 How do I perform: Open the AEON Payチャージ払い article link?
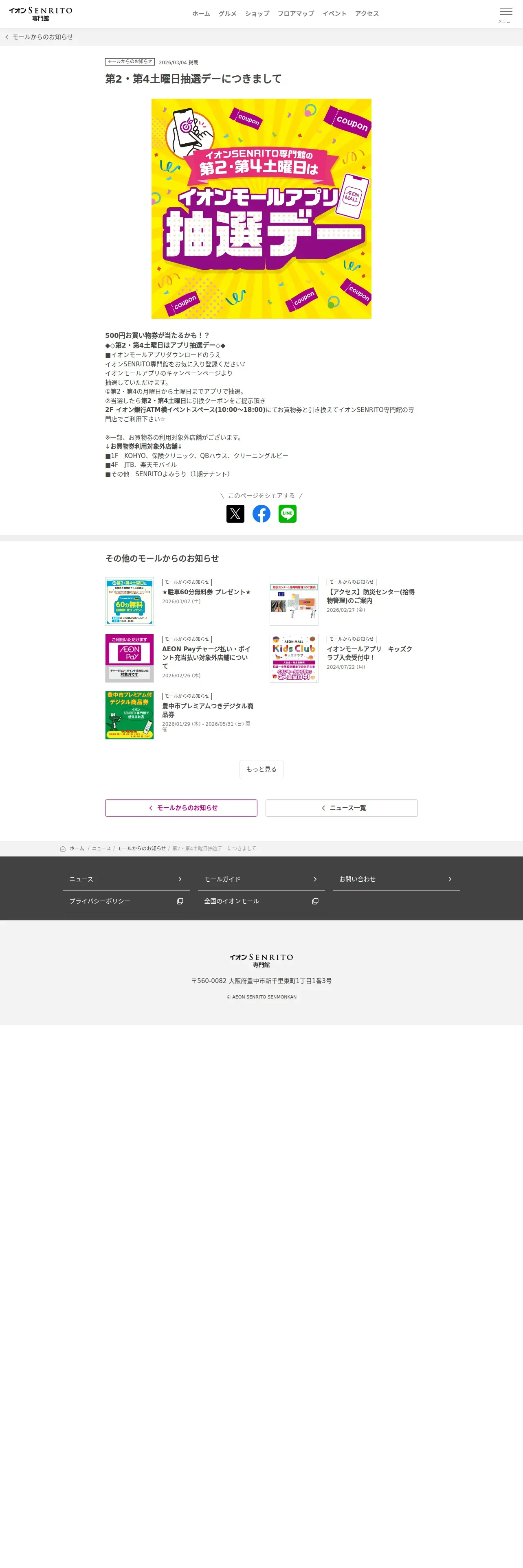pyautogui.click(x=207, y=657)
